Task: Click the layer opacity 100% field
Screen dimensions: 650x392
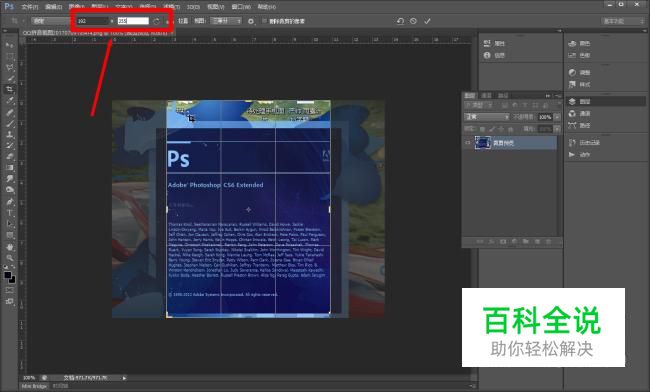Action: pyautogui.click(x=545, y=117)
